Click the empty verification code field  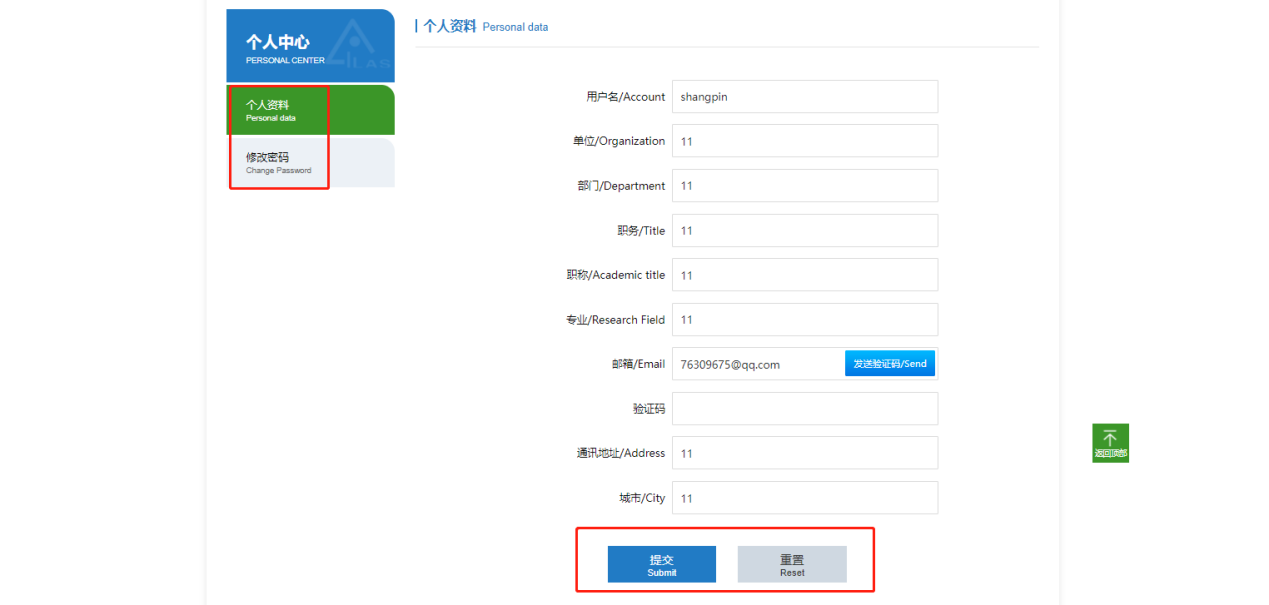click(x=804, y=409)
